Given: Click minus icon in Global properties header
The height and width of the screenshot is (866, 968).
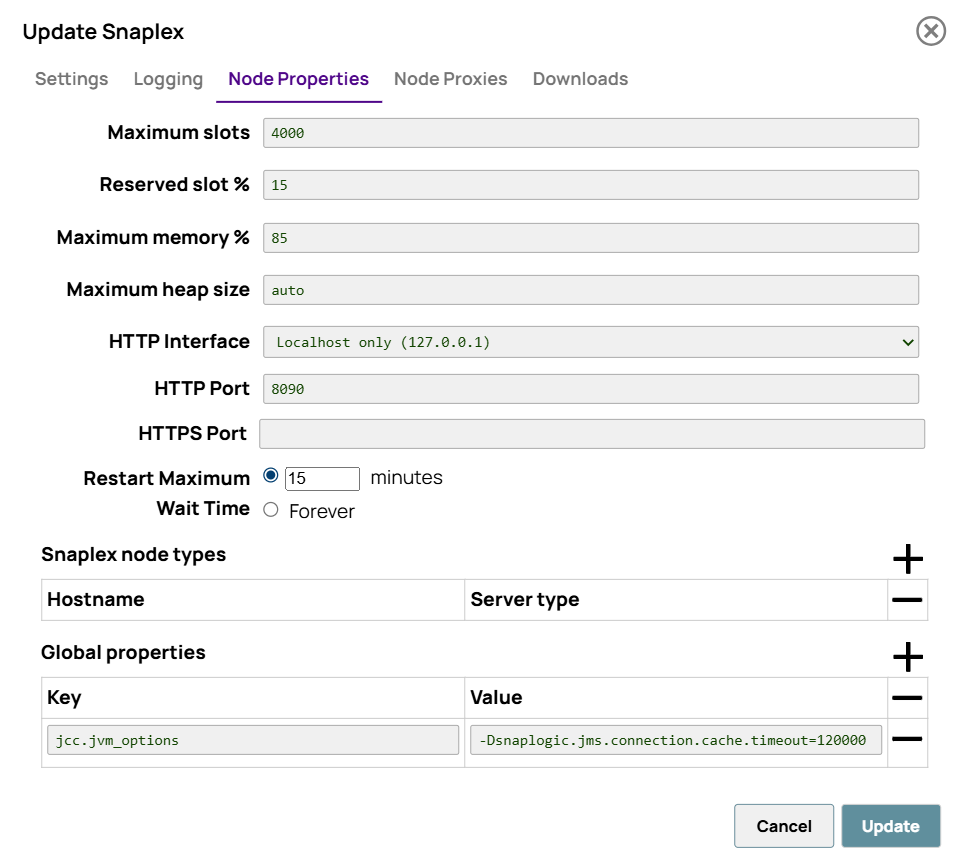Looking at the screenshot, I should [x=907, y=698].
